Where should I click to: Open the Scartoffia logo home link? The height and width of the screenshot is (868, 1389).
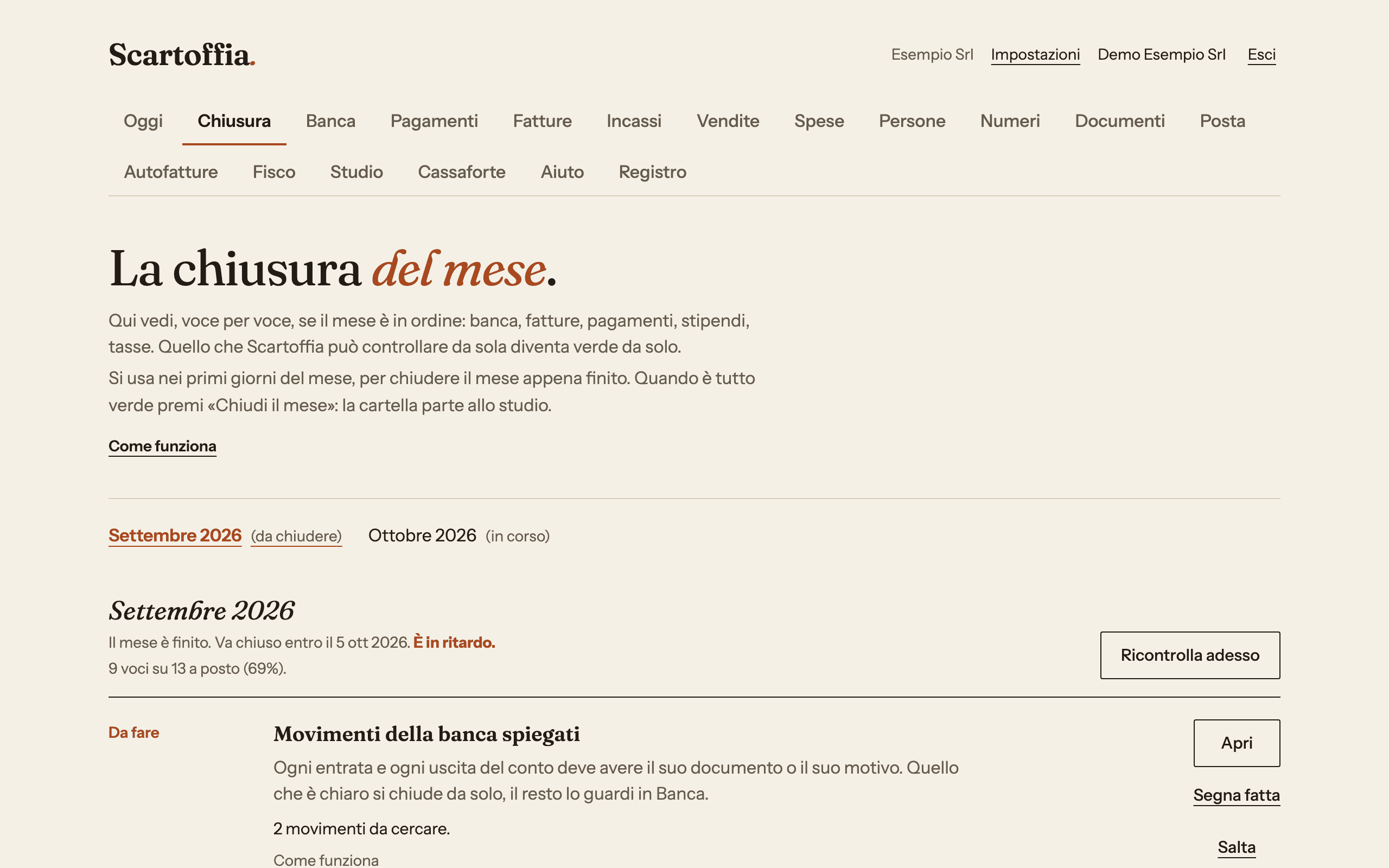[x=181, y=55]
